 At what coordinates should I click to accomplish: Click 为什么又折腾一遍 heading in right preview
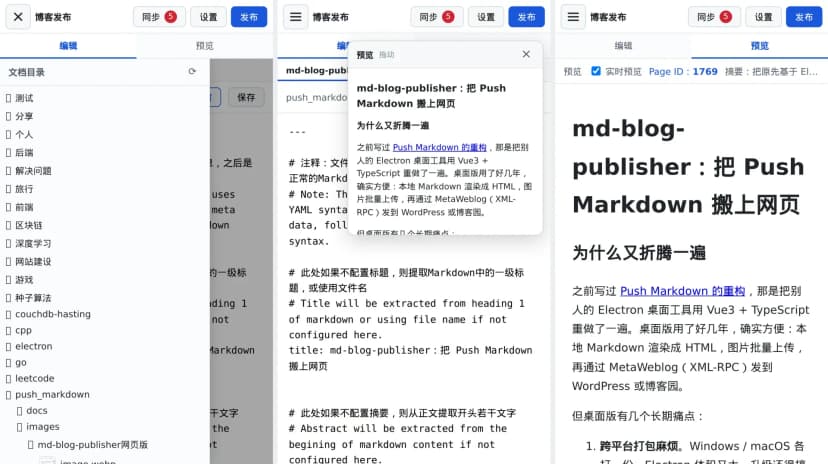639,253
